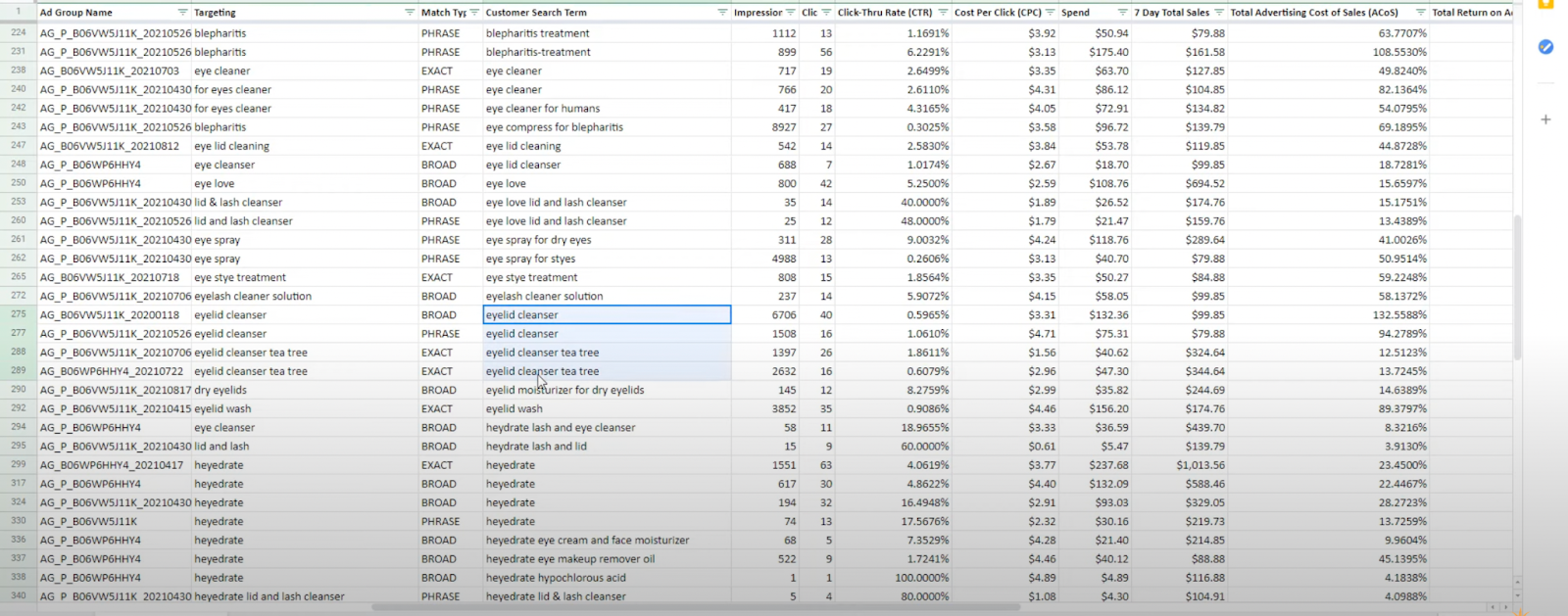Click the spend value '$175.40'
The width and height of the screenshot is (1568, 616).
pos(1108,52)
